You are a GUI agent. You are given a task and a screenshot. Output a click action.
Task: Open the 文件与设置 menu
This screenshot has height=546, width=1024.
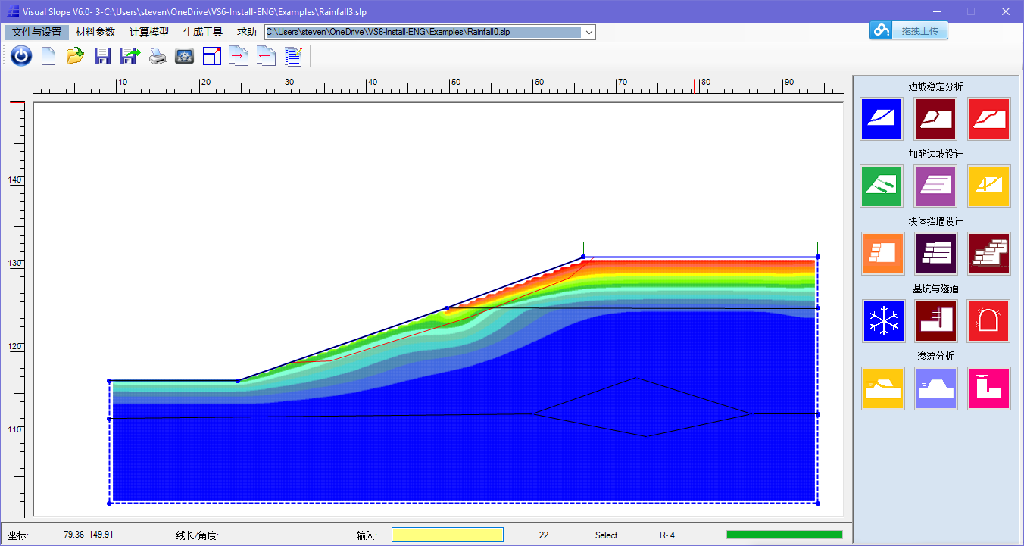[x=35, y=32]
